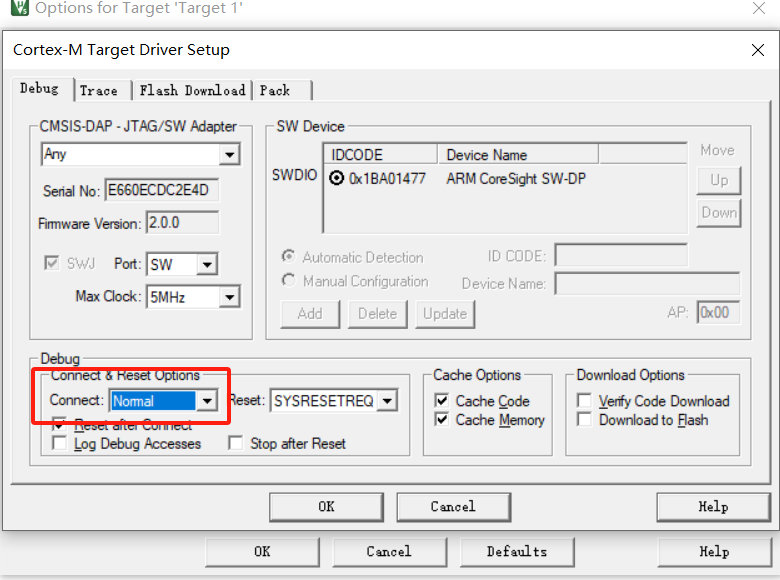The image size is (780, 580).
Task: Expand the Port SW dropdown
Action: (x=206, y=265)
